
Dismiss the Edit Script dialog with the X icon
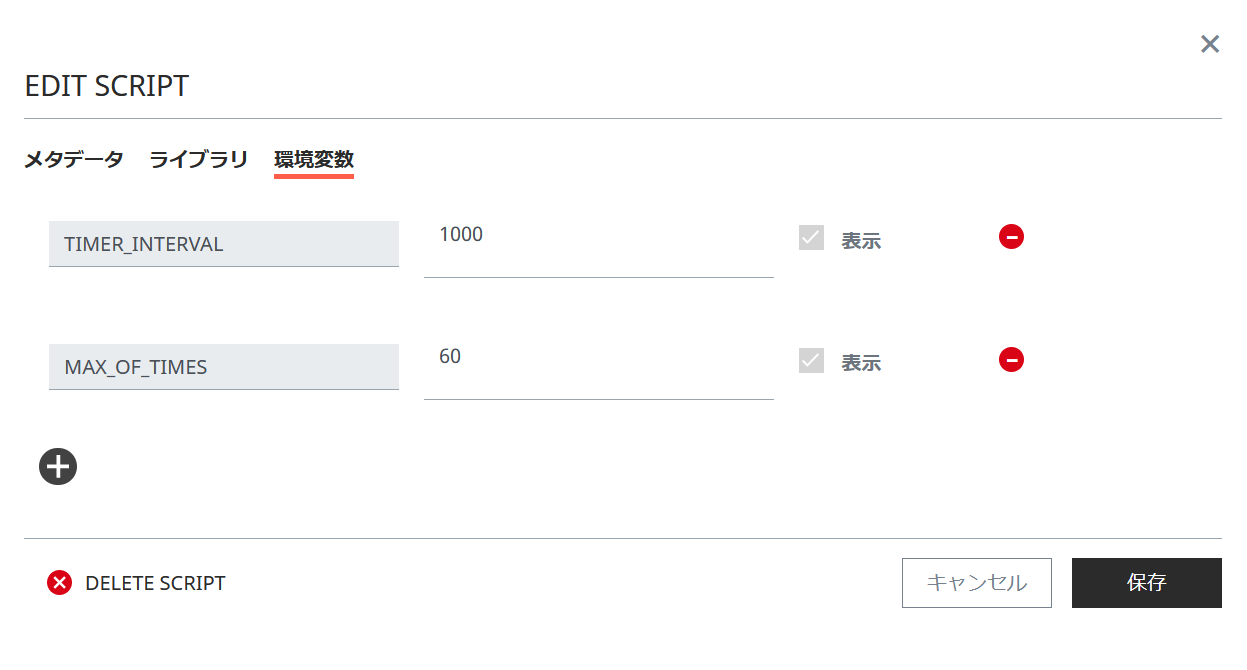pos(1209,44)
